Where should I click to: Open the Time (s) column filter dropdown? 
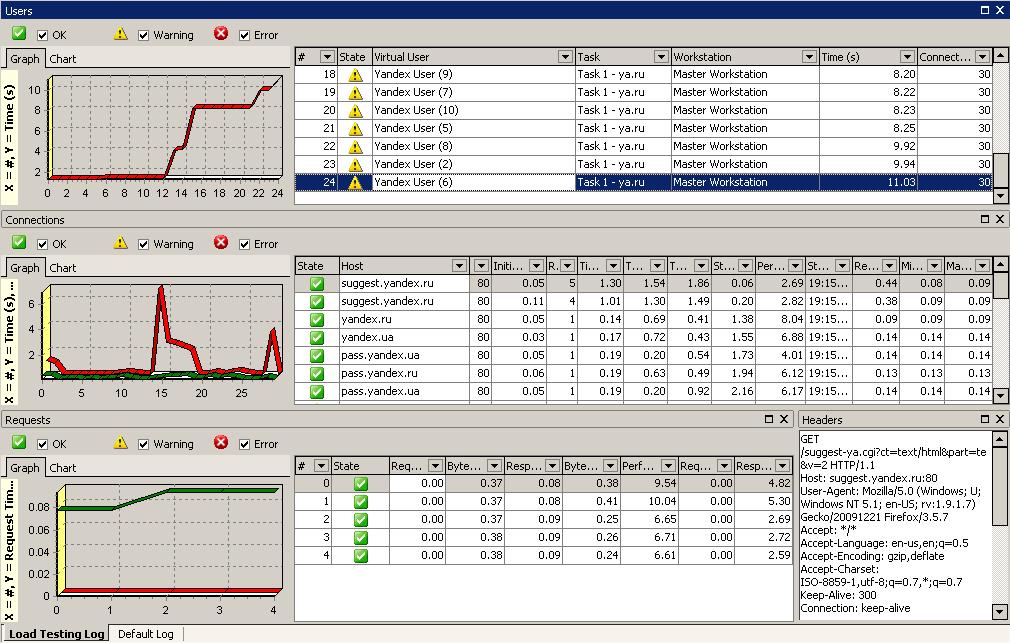[907, 57]
